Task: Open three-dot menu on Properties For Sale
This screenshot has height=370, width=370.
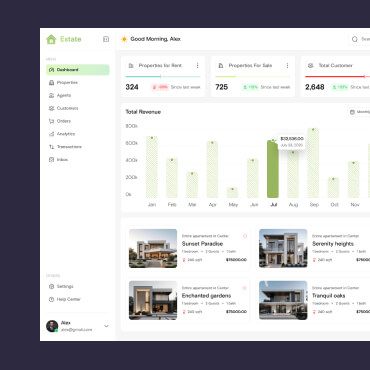Action: click(287, 66)
